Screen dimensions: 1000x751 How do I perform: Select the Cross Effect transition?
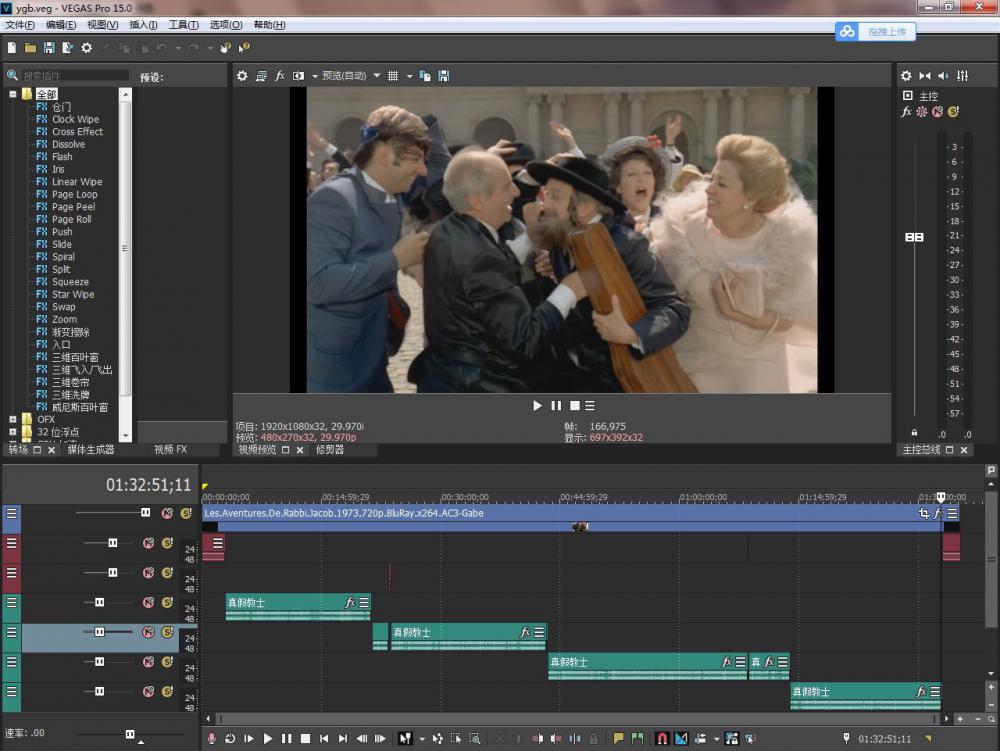pyautogui.click(x=77, y=131)
